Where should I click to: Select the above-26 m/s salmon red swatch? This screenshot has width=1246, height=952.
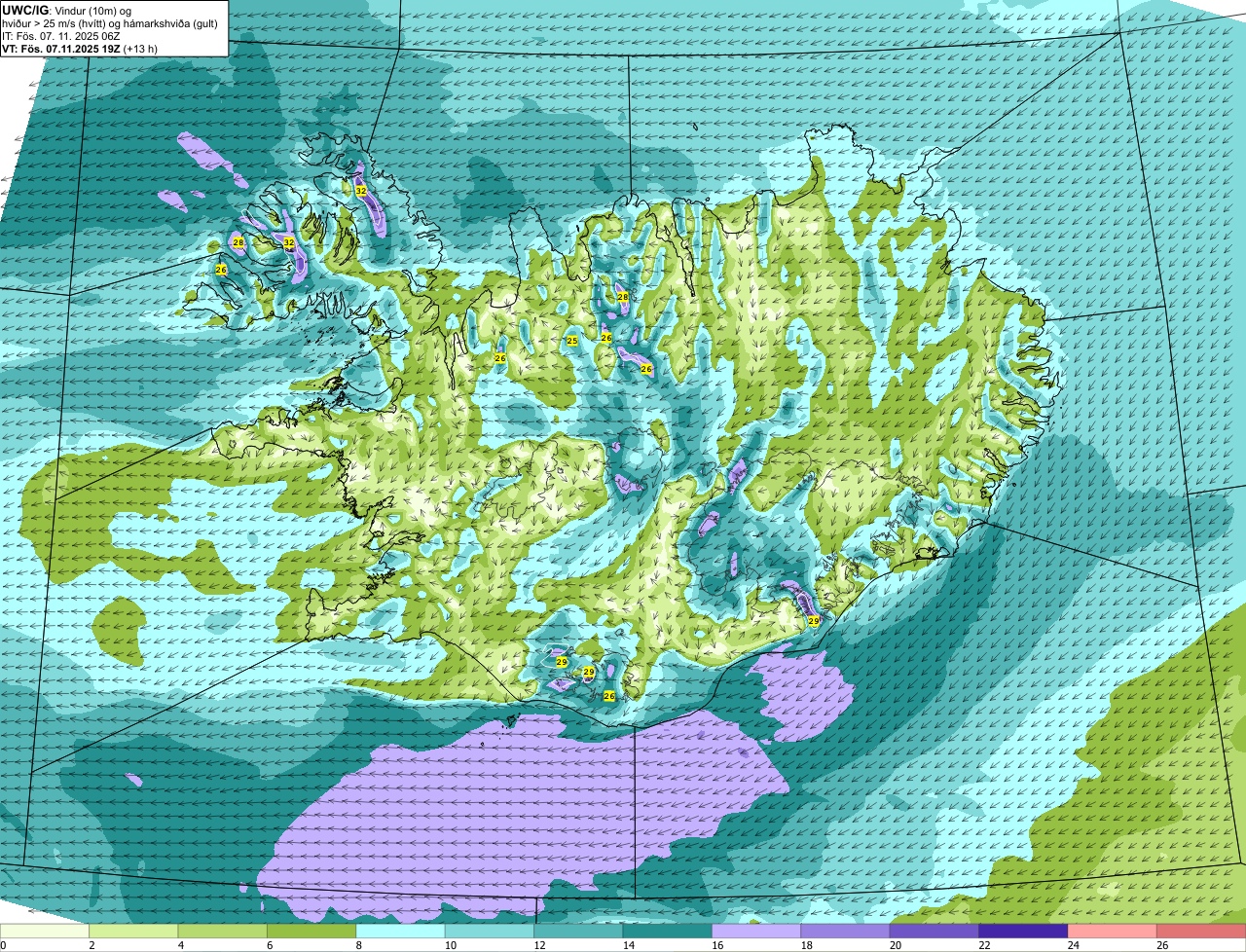(1202, 932)
